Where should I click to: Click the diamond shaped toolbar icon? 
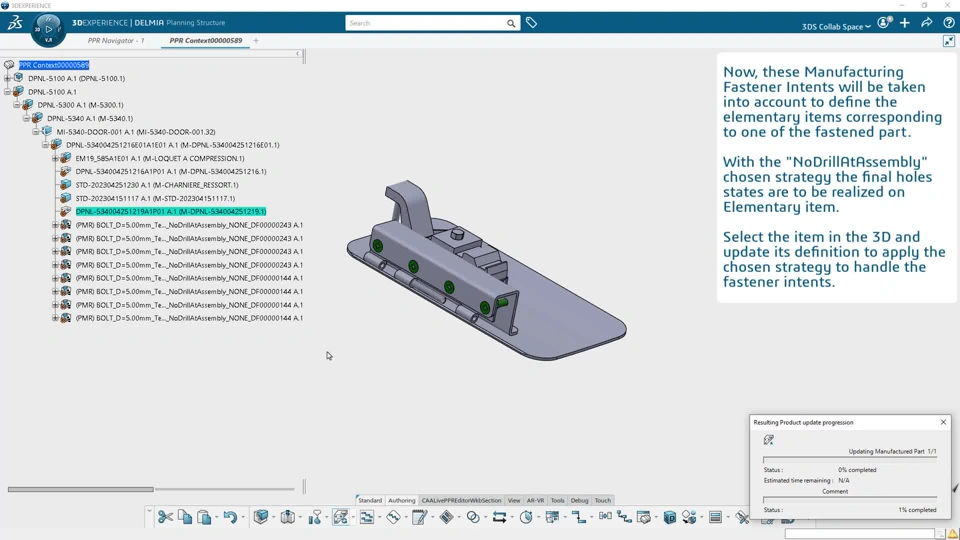[446, 517]
